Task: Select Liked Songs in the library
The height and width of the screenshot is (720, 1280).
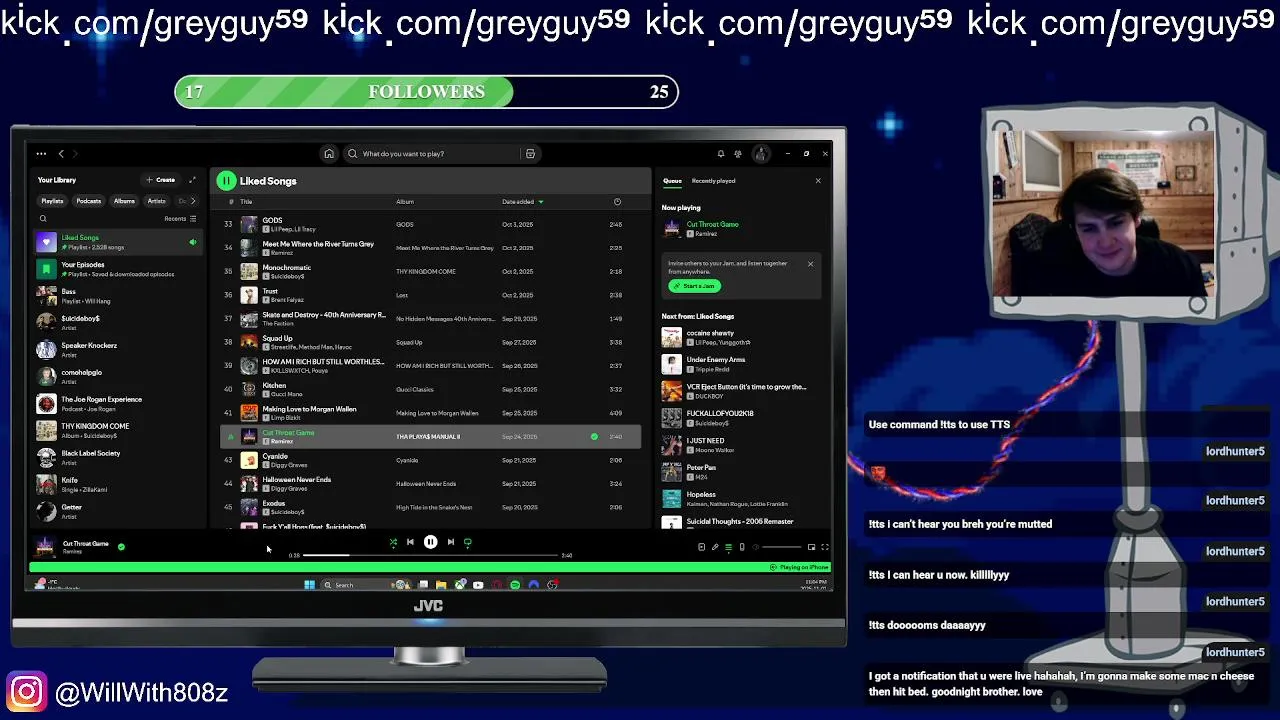Action: (117, 242)
